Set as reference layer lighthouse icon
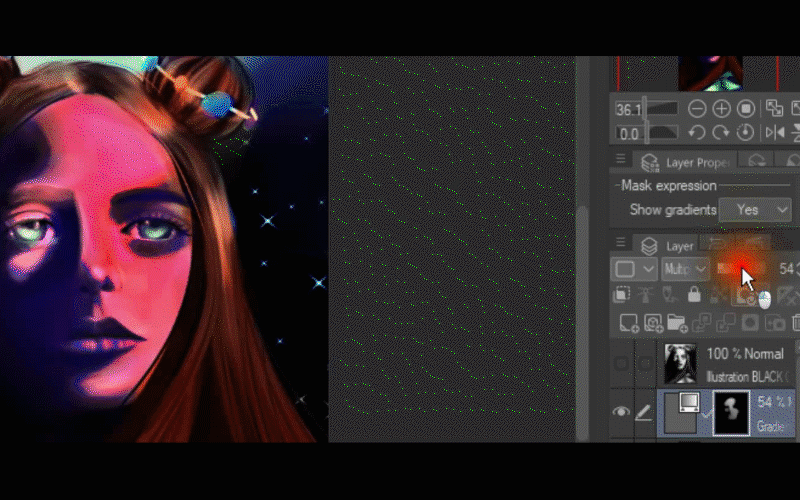The width and height of the screenshot is (800, 500). tap(646, 295)
